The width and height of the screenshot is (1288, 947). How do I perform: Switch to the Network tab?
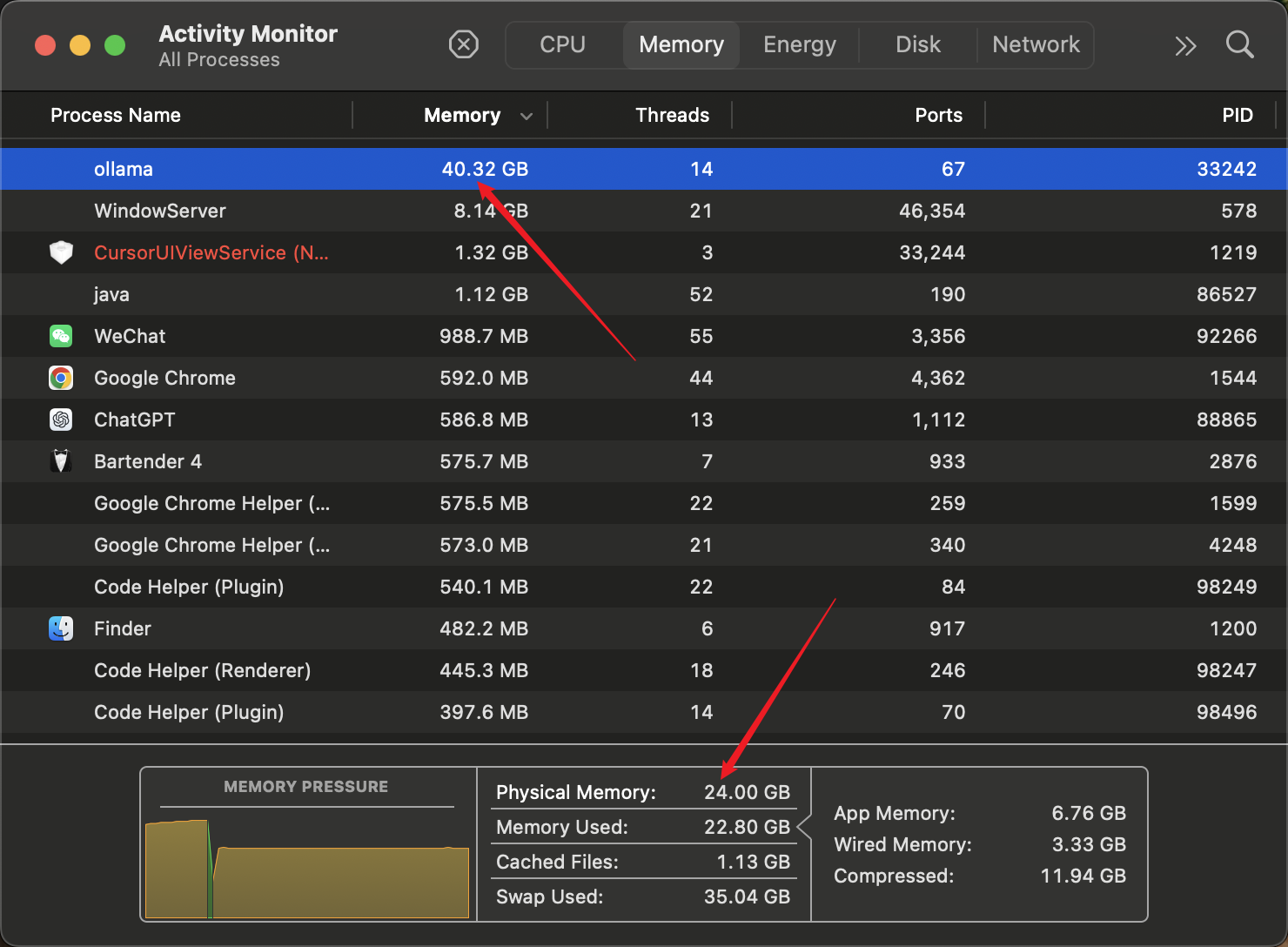click(1036, 44)
